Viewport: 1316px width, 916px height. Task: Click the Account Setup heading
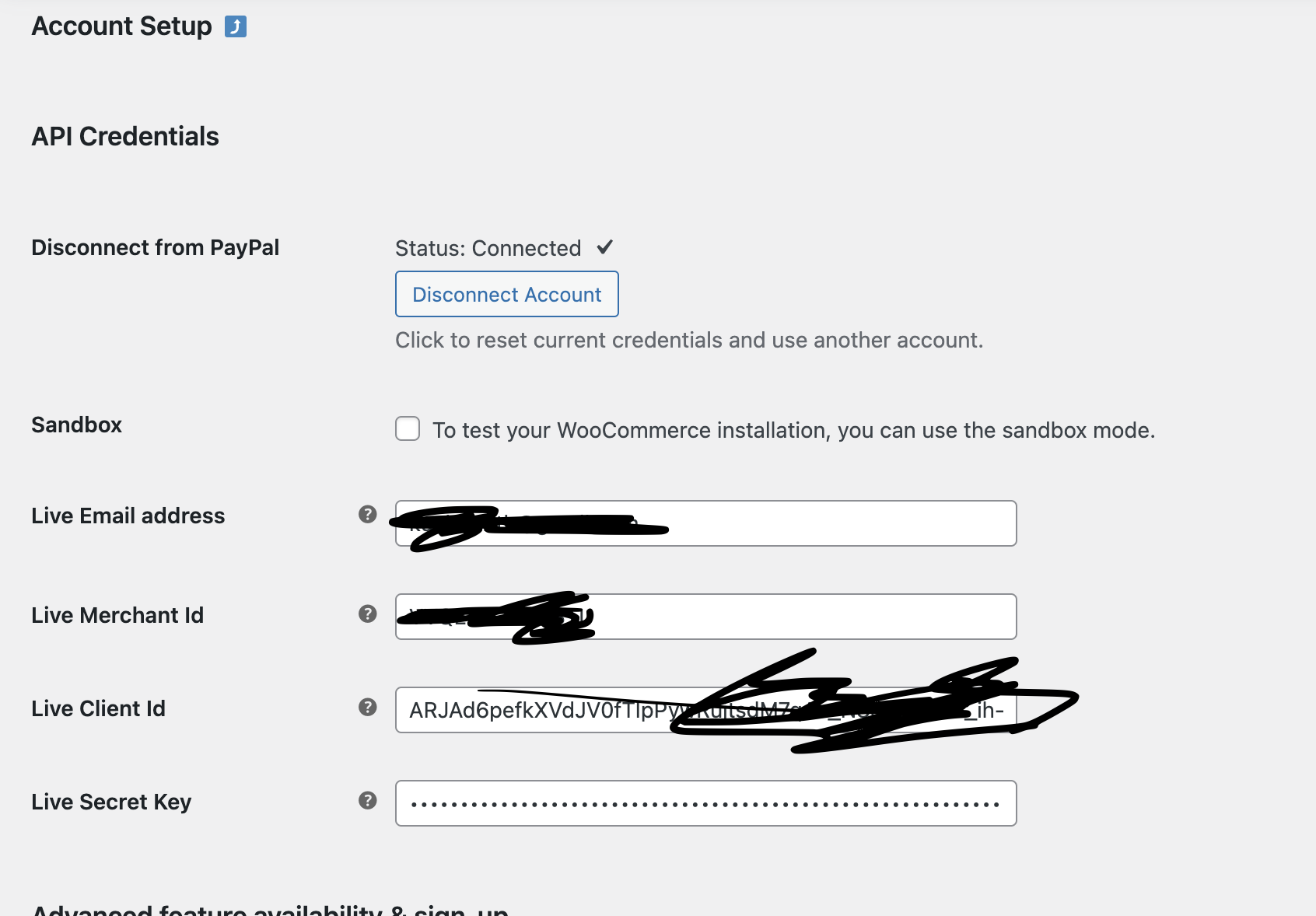point(121,26)
